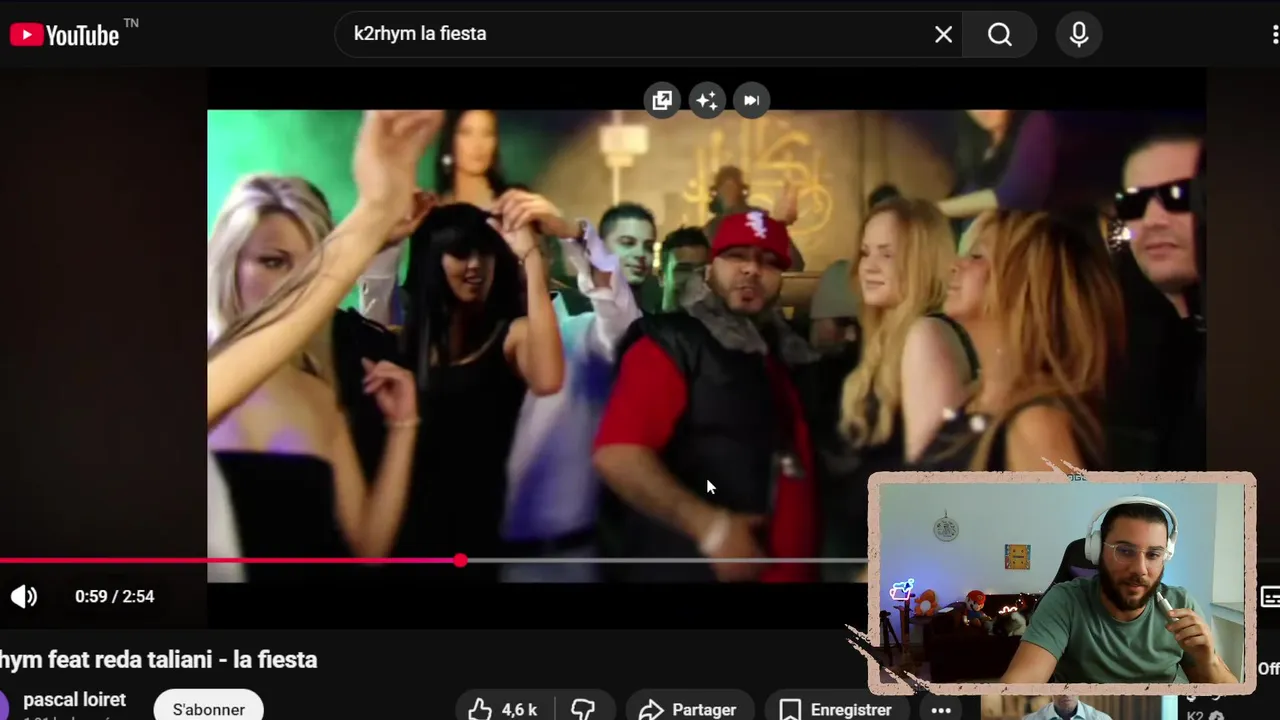Screen dimensions: 1280x720
Task: Click the magnifying glass search button
Action: coord(1000,35)
